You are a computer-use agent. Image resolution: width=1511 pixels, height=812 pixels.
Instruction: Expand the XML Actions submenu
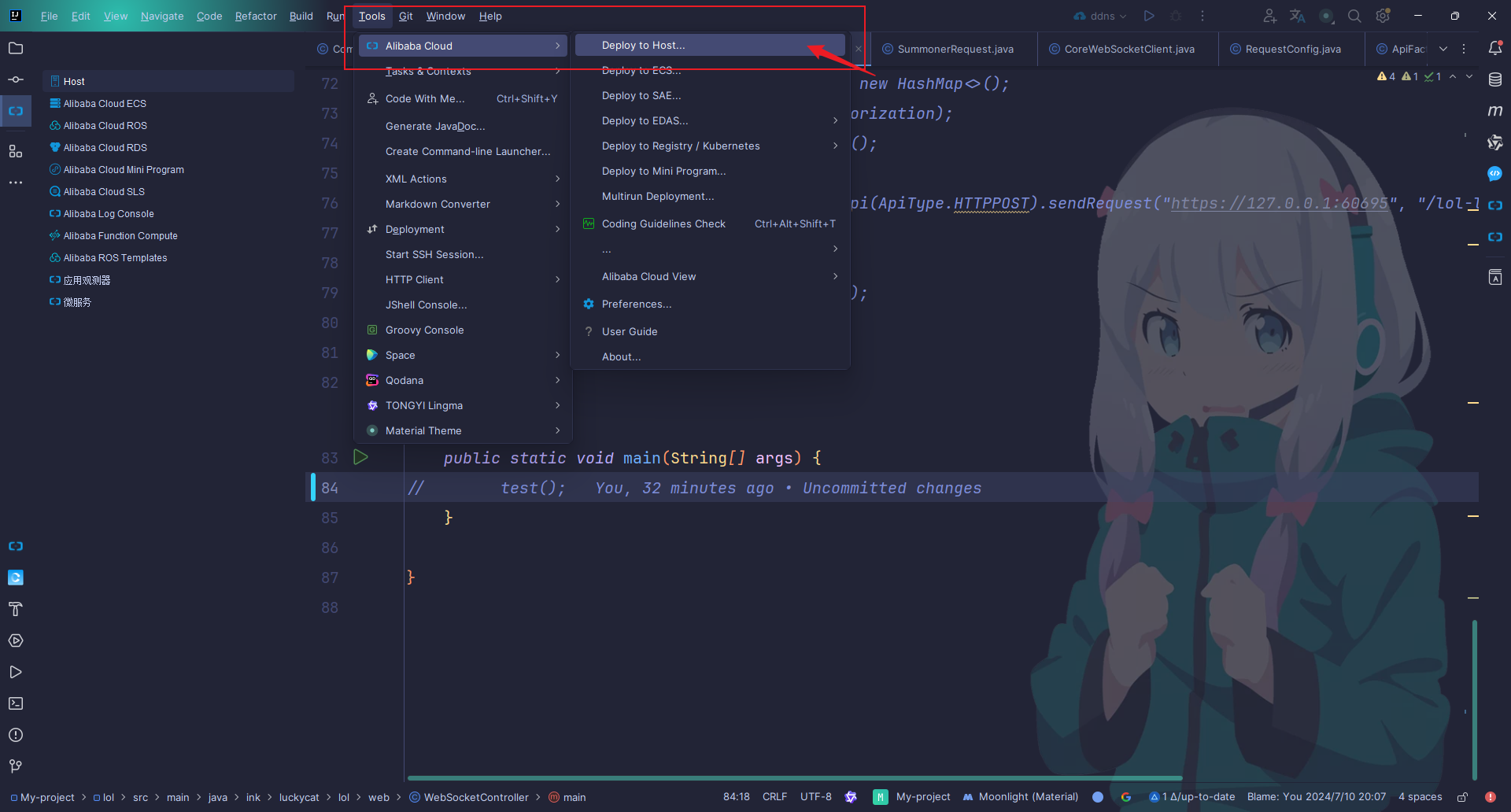tap(463, 179)
